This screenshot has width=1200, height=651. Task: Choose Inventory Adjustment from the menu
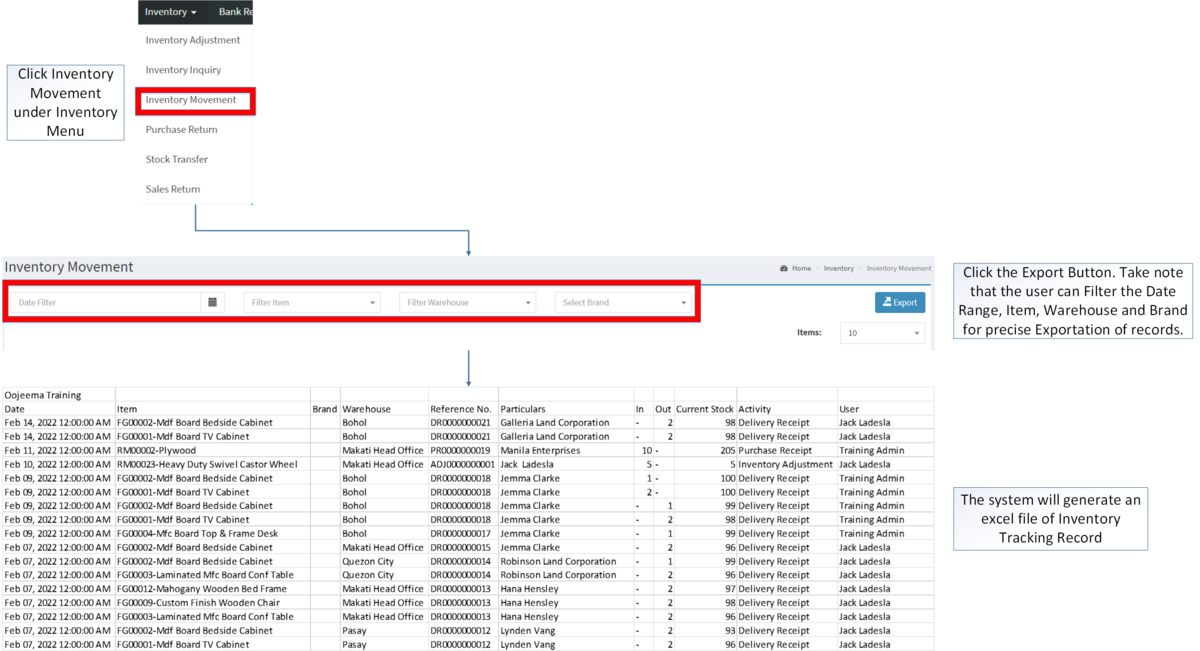(x=192, y=40)
